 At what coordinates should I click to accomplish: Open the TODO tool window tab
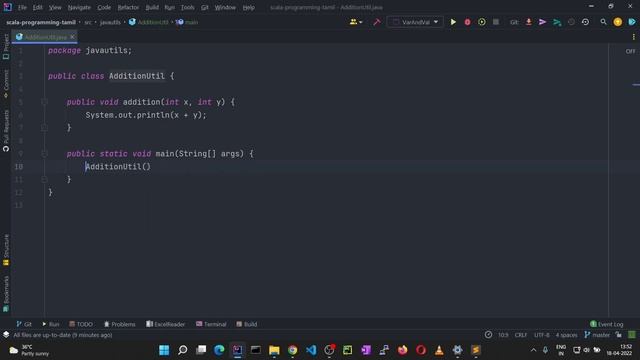point(81,324)
